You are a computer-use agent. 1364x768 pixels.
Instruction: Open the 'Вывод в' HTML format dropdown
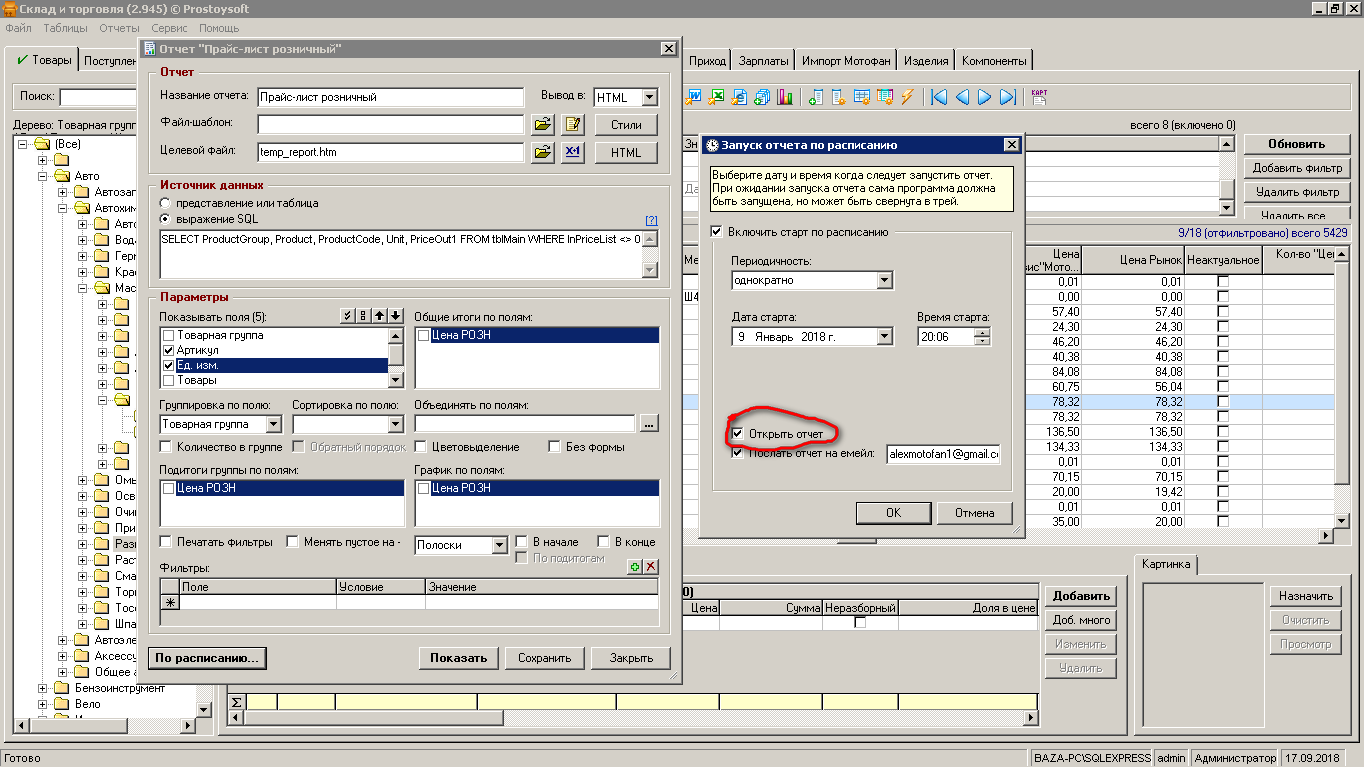[x=649, y=97]
